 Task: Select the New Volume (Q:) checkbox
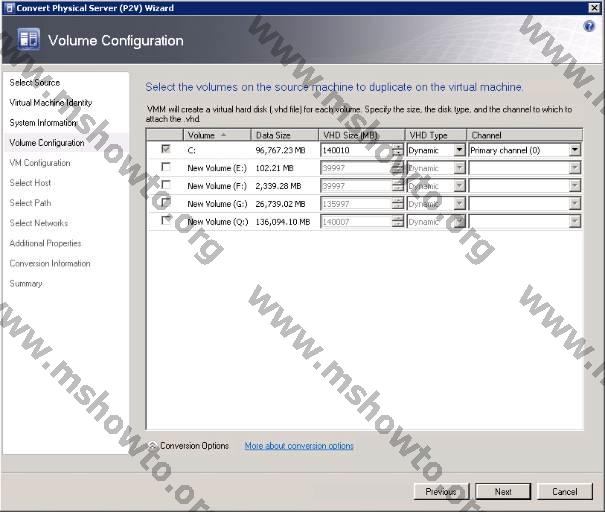pyautogui.click(x=166, y=220)
